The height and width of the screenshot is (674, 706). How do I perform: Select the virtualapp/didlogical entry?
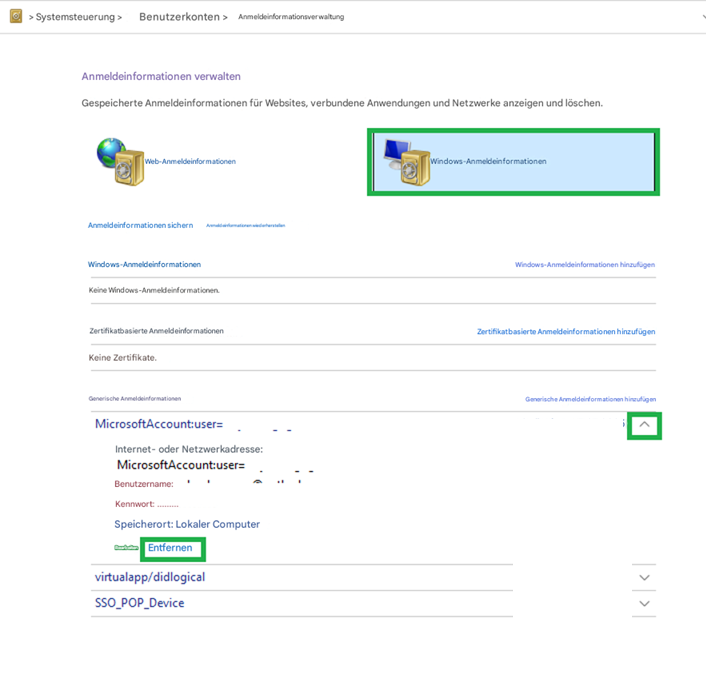coord(150,577)
